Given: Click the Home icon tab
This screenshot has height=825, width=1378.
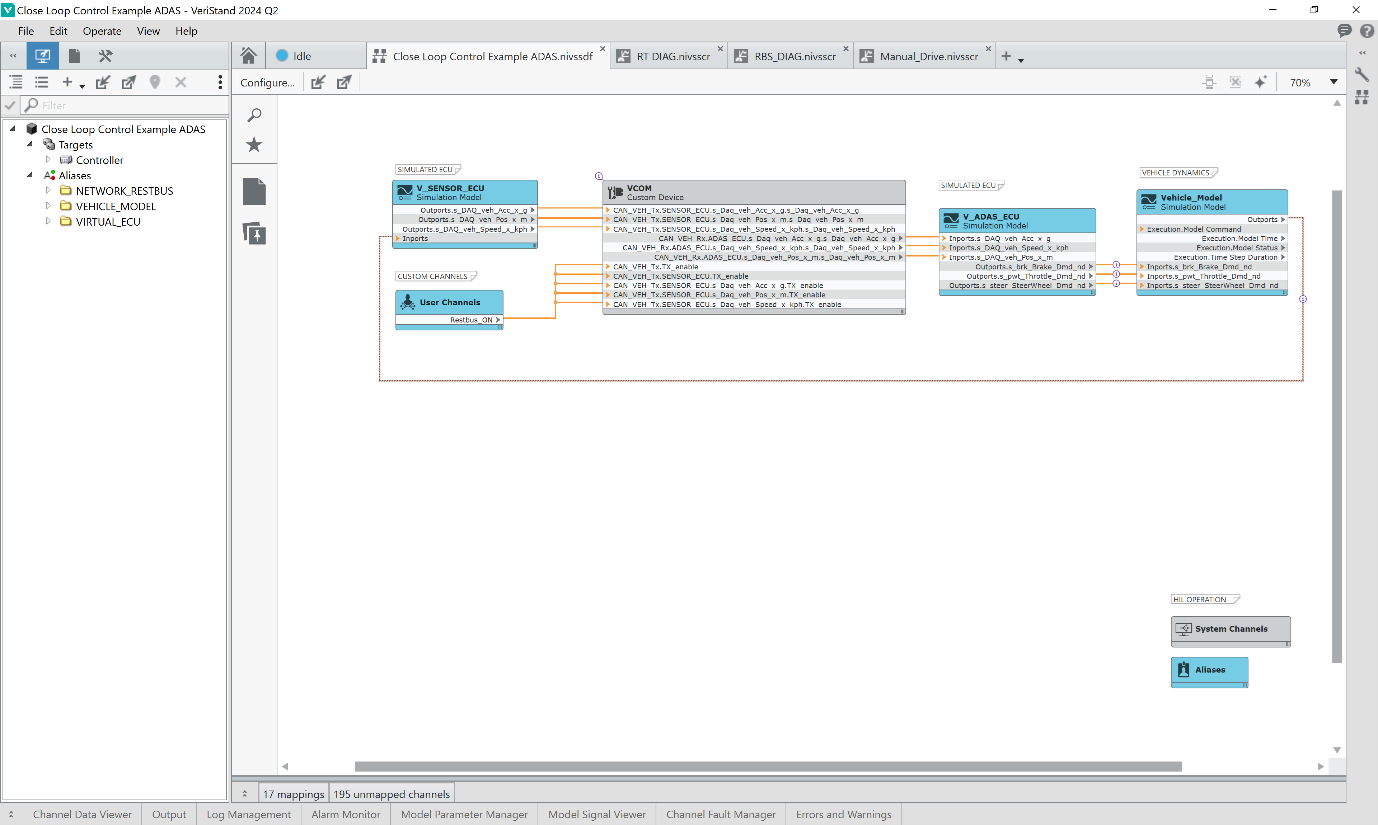Looking at the screenshot, I should pyautogui.click(x=249, y=56).
